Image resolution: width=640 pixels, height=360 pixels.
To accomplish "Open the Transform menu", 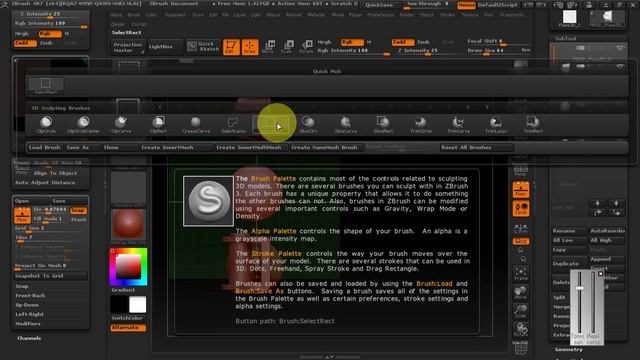I will [511, 15].
